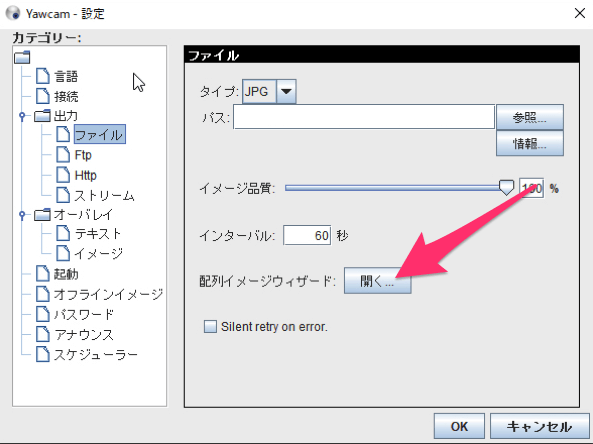Click the 情報... info button
This screenshot has width=593, height=444.
(x=529, y=143)
